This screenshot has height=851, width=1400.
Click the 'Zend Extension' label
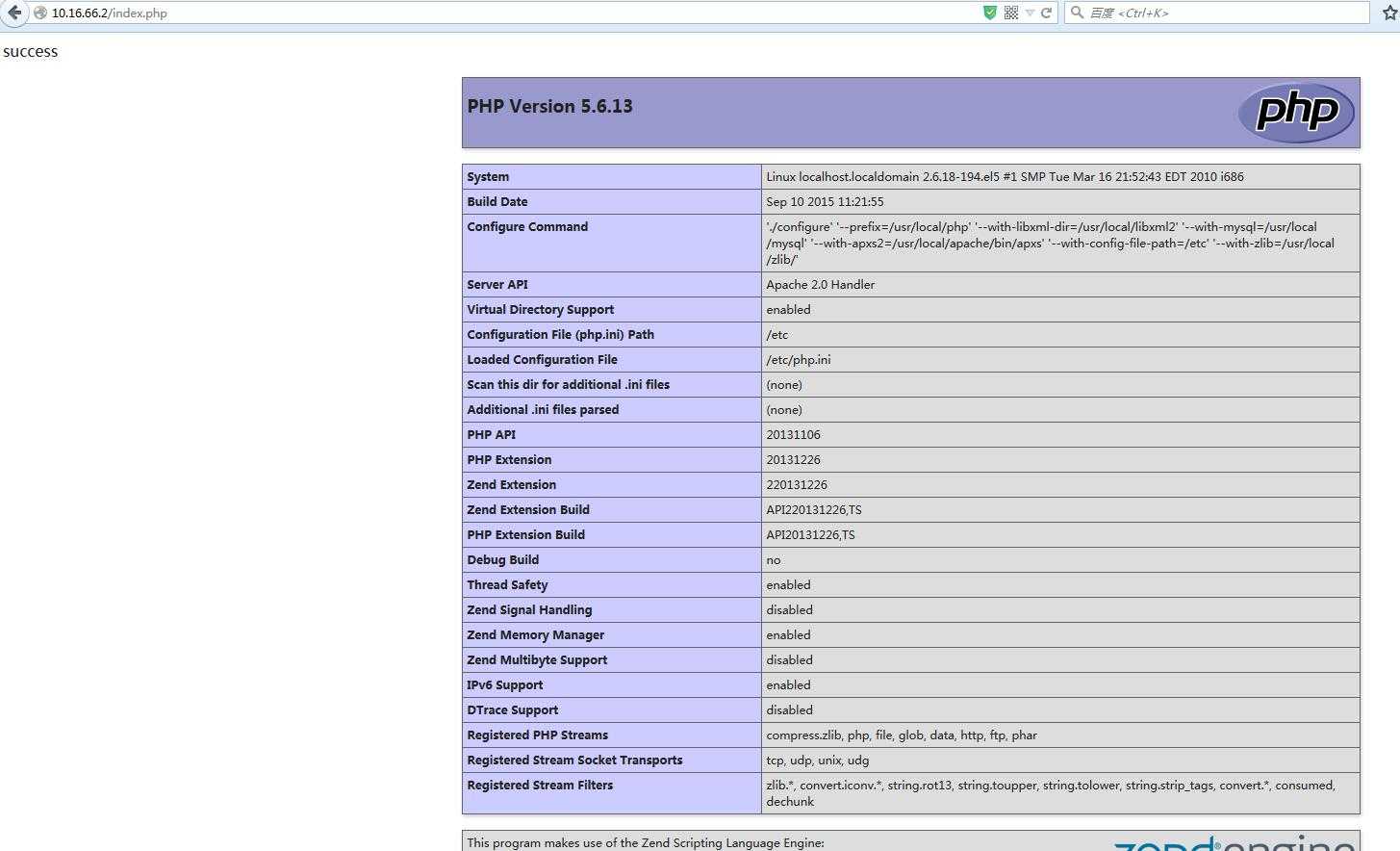tap(512, 485)
